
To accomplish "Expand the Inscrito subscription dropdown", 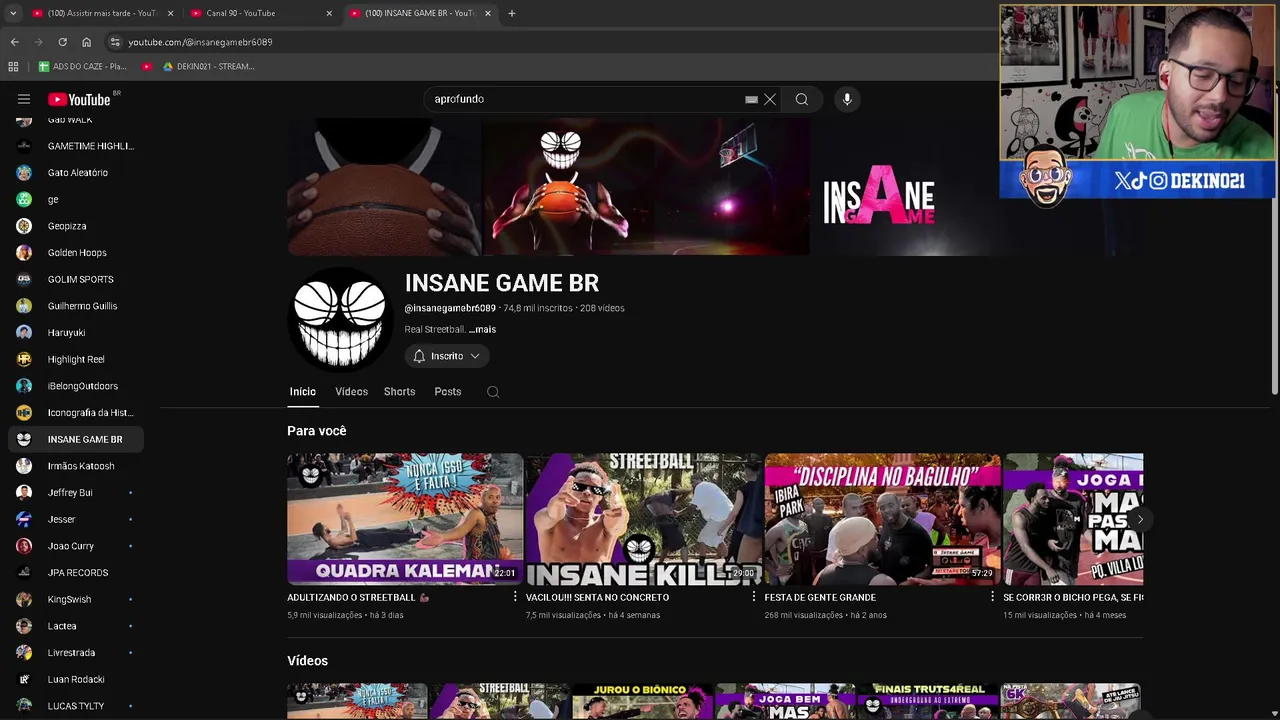I will point(447,356).
